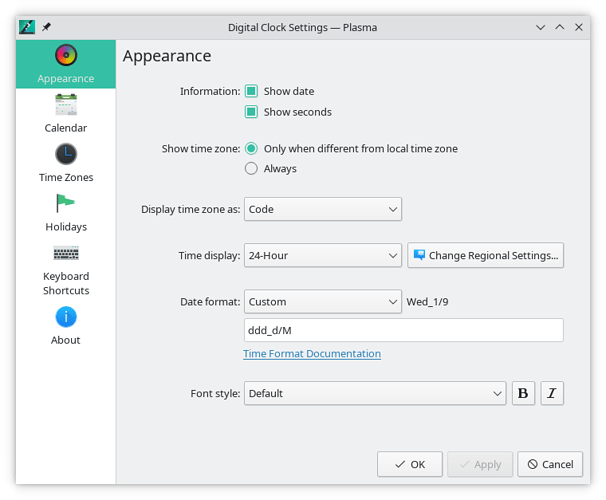Open the Time Format Documentation link
Image resolution: width=606 pixels, height=500 pixels.
[x=312, y=354]
